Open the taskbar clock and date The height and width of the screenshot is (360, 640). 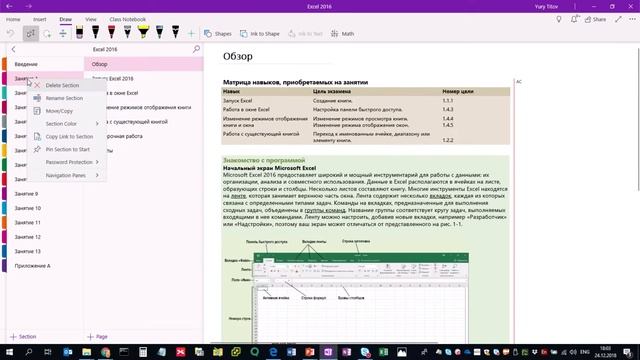click(605, 352)
